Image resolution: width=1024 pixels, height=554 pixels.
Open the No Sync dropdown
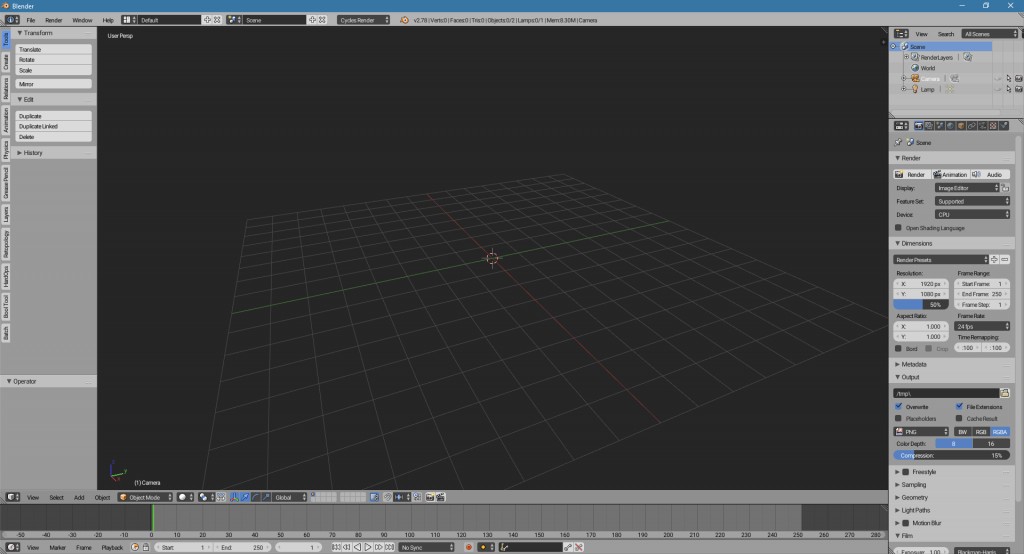(x=426, y=547)
